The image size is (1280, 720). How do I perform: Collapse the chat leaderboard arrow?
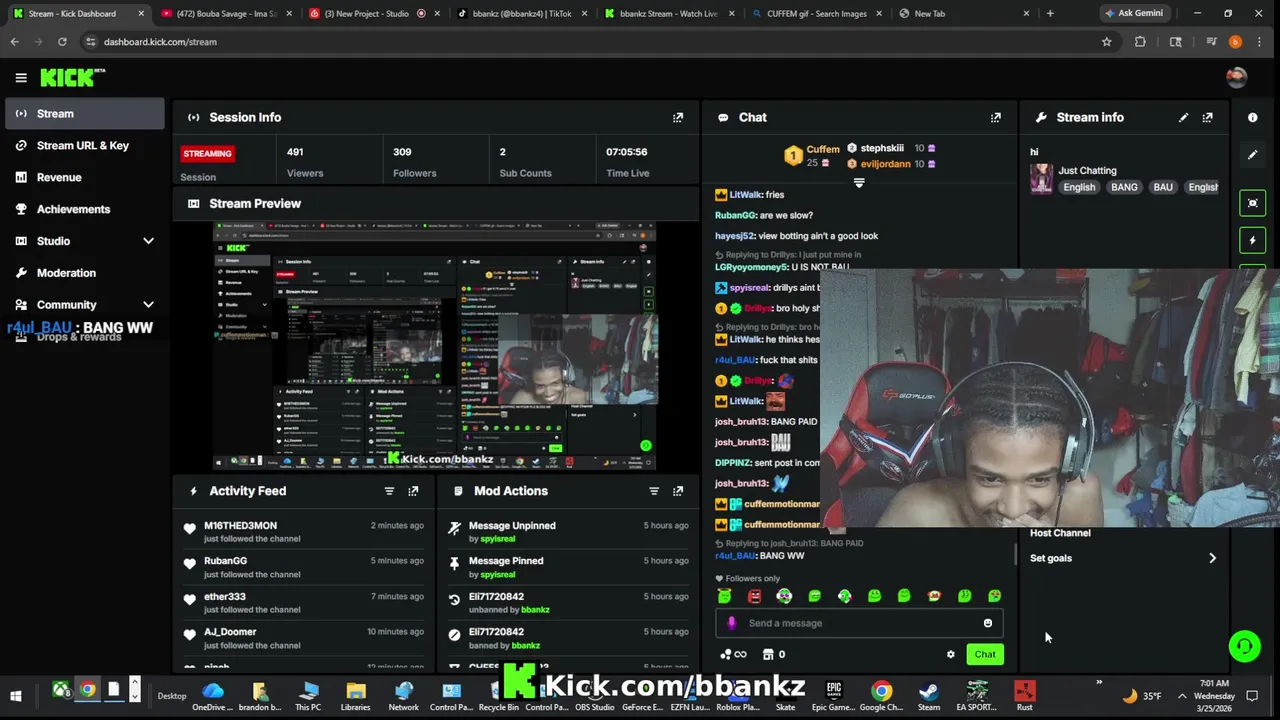click(858, 183)
